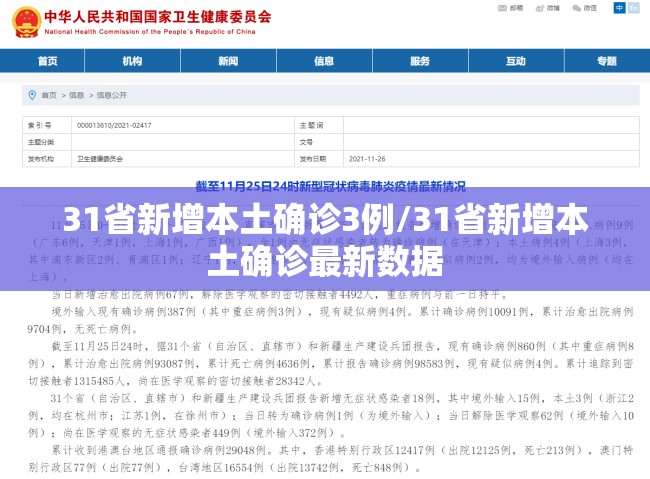Open the 互动 navigation tab
650x479 pixels.
516,61
